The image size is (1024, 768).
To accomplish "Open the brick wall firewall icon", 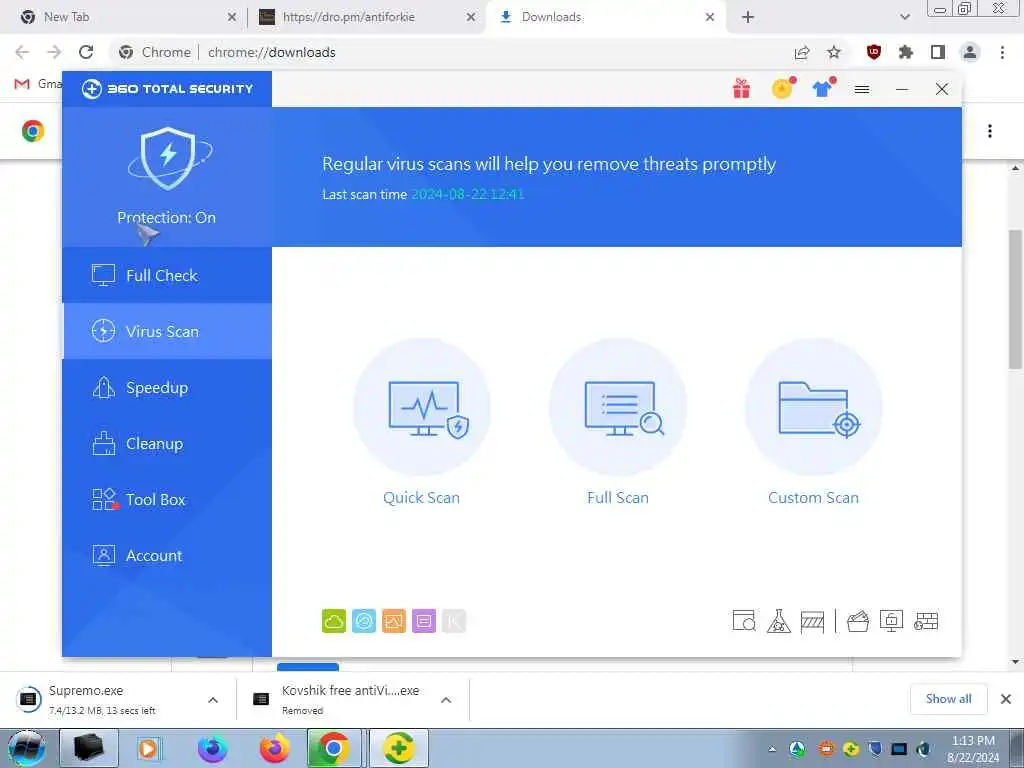I will (926, 621).
